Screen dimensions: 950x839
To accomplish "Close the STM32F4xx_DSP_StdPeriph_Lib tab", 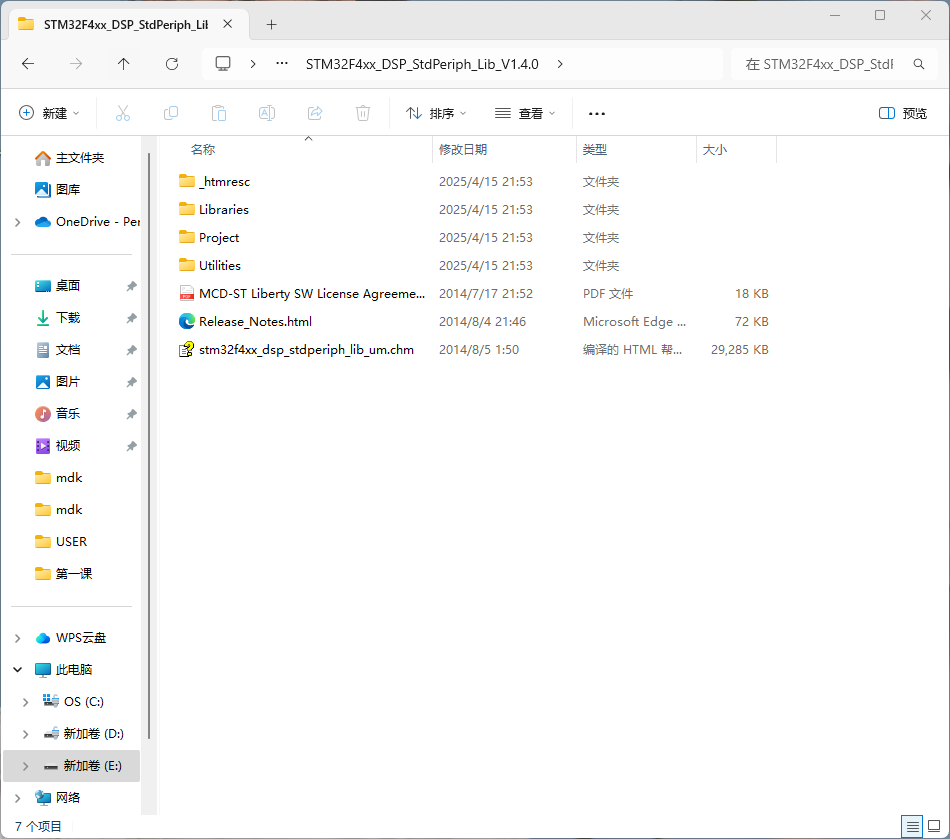I will point(228,24).
